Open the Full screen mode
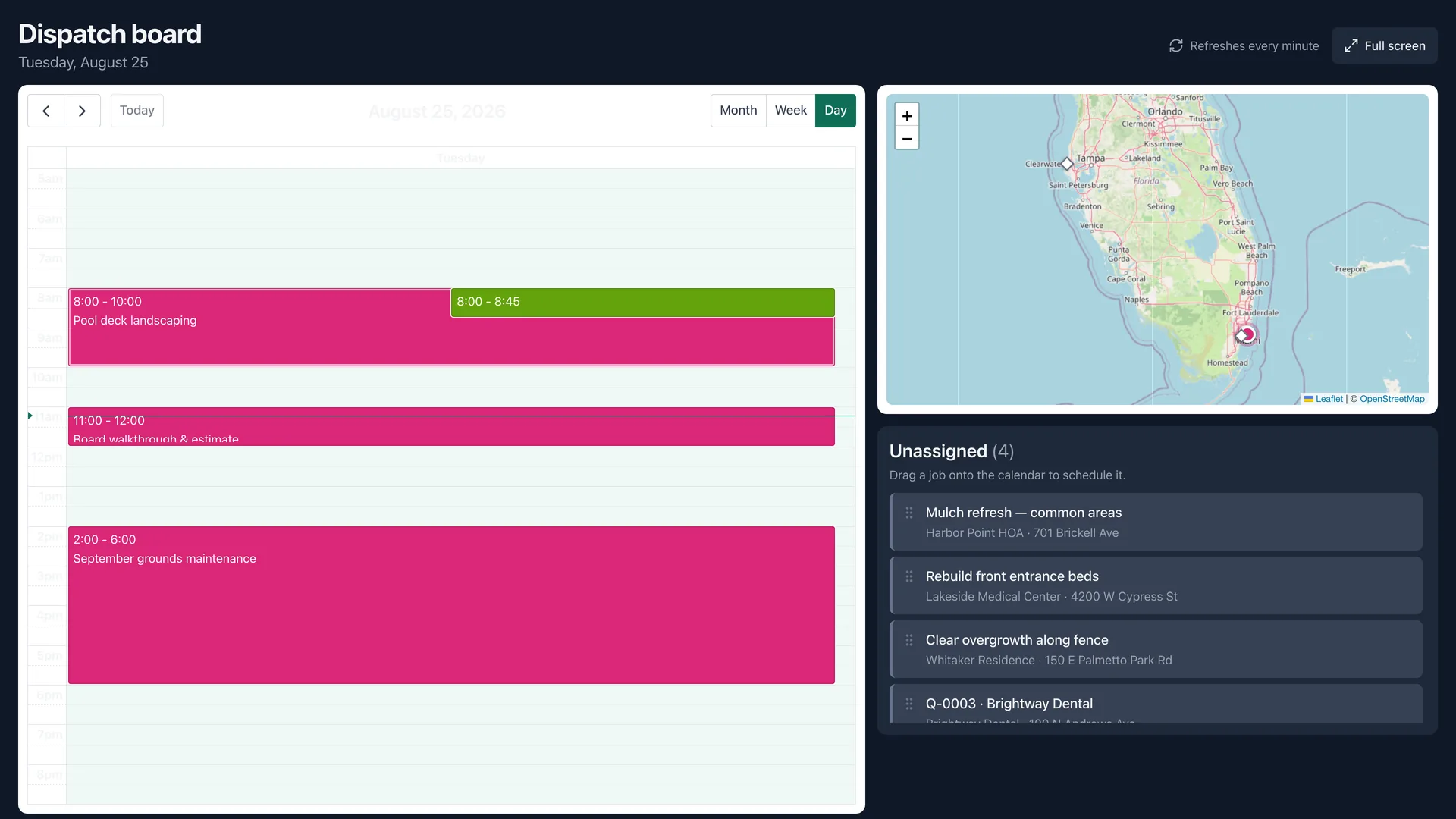 [x=1385, y=45]
